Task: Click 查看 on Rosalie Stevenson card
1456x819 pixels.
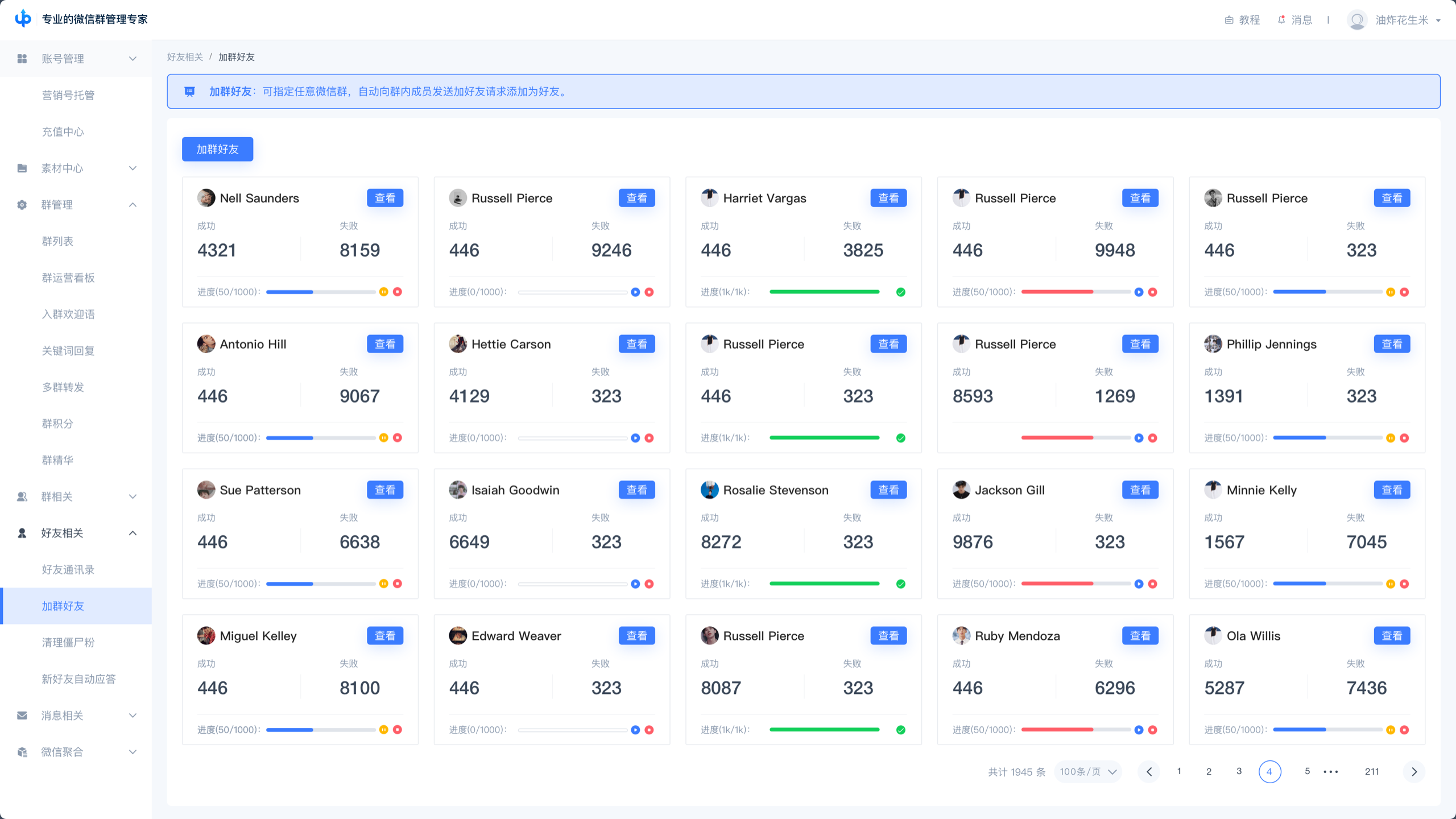Action: [888, 490]
